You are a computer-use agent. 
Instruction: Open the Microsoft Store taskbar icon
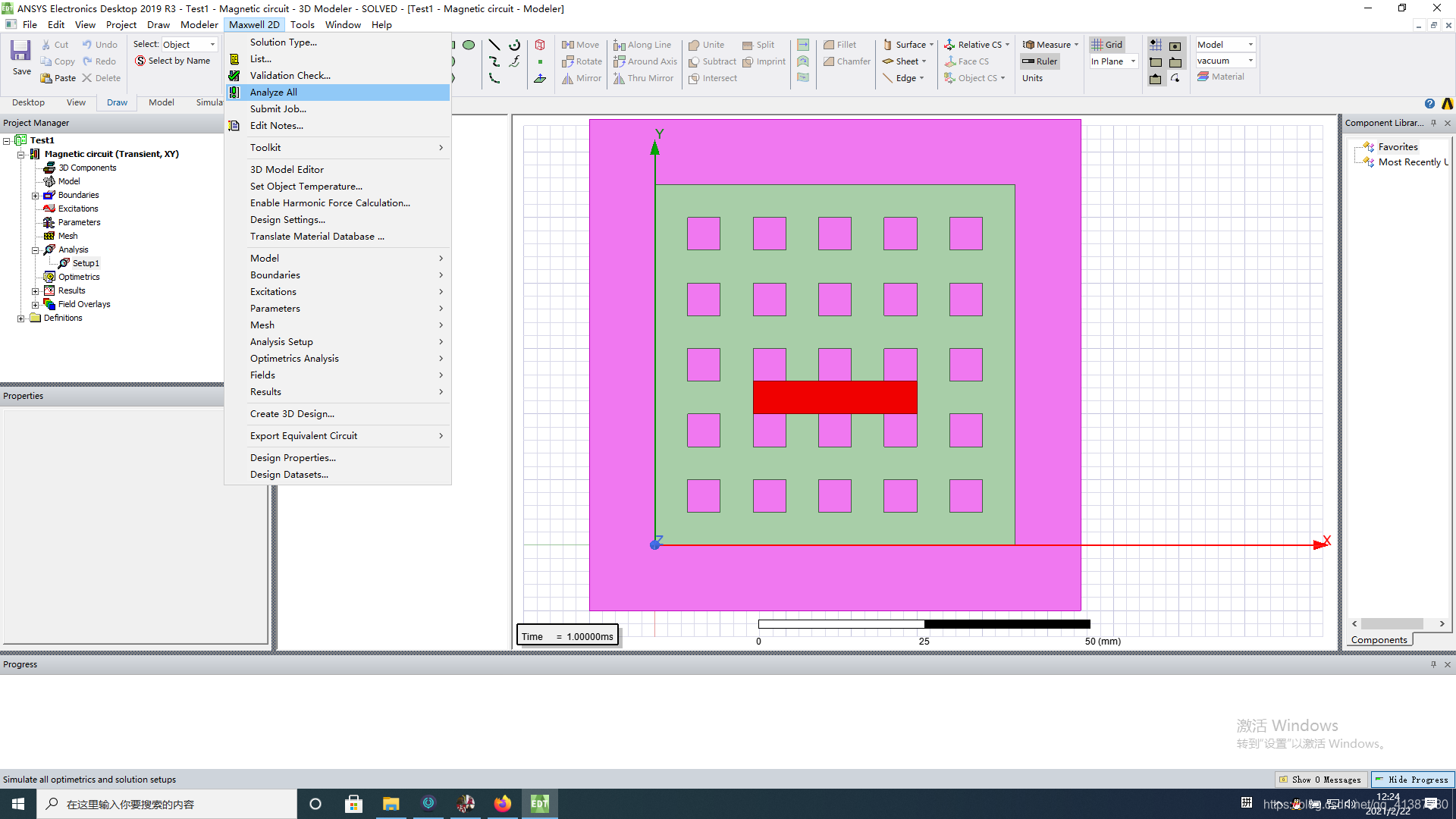click(353, 804)
